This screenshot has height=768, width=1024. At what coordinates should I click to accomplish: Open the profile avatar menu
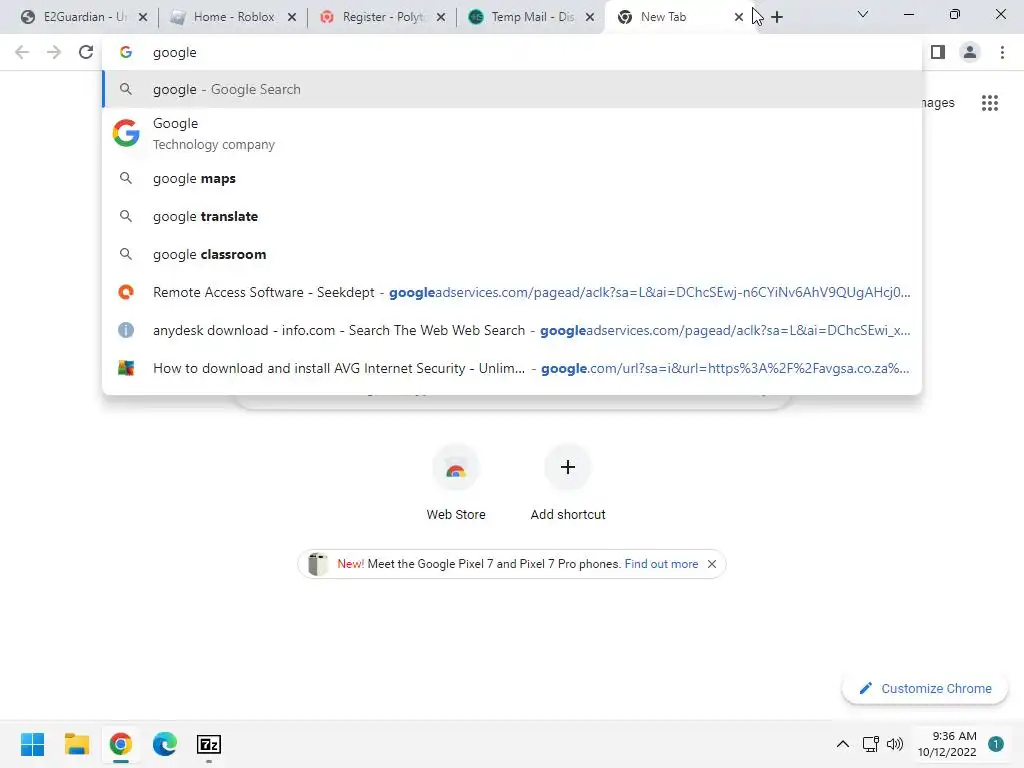tap(970, 52)
